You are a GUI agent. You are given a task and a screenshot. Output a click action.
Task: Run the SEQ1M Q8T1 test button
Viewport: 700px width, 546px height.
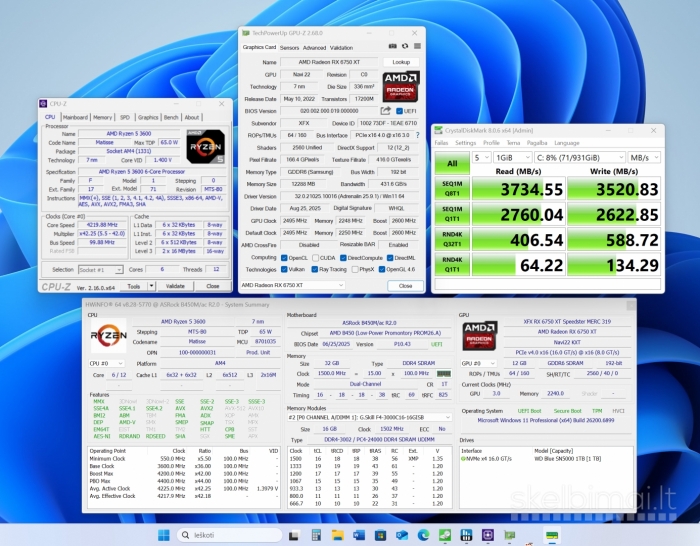click(x=452, y=188)
